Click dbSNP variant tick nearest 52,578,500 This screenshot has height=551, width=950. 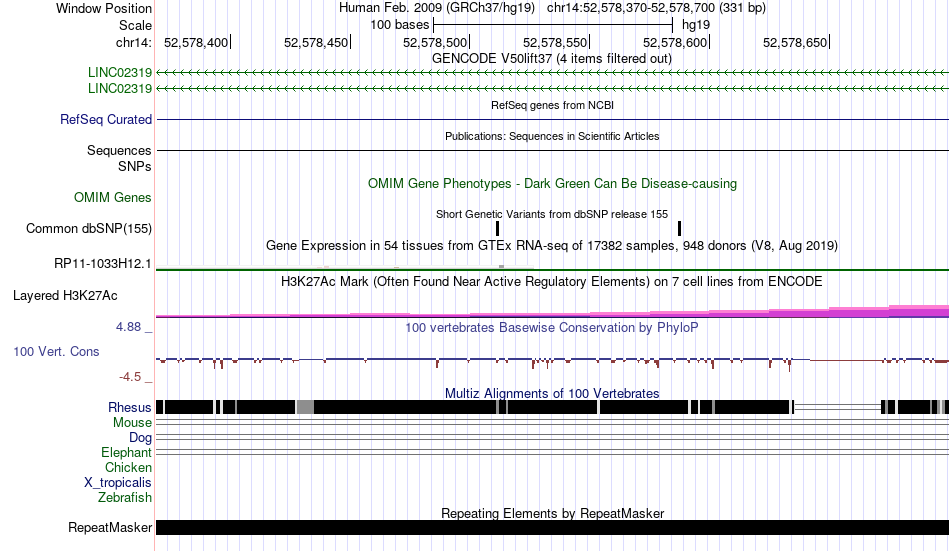(497, 229)
